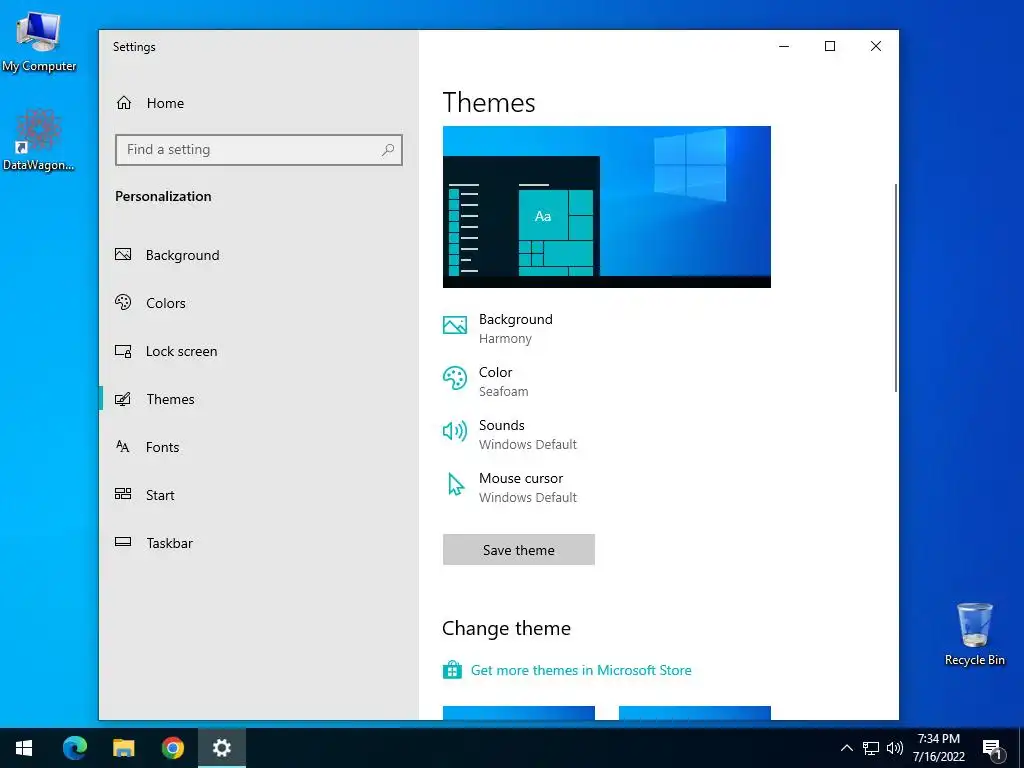Click the Change theme heading text
Screen dimensions: 1024x768
point(506,628)
